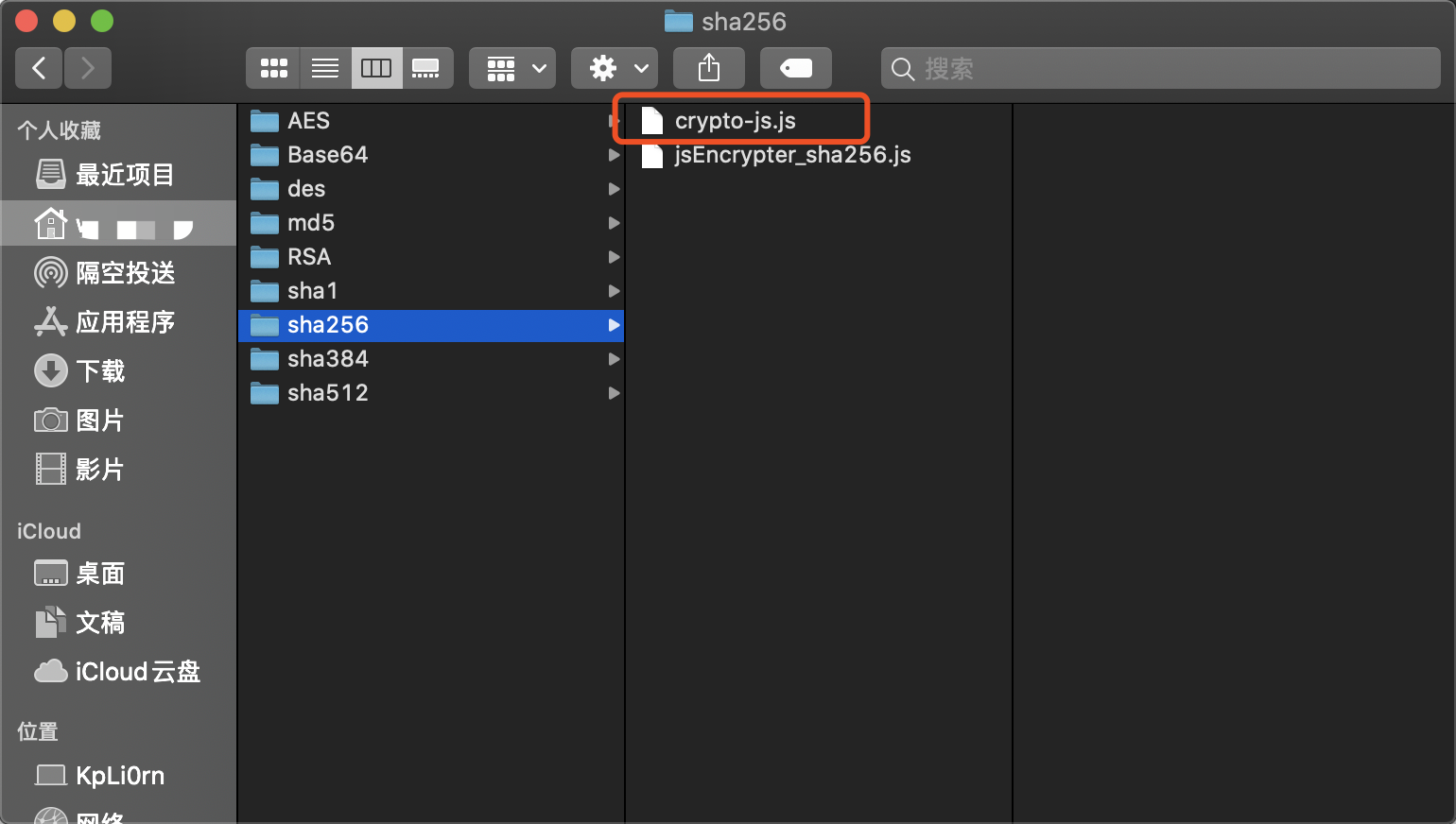1456x824 pixels.
Task: Minimize the Finder window
Action: tap(64, 21)
